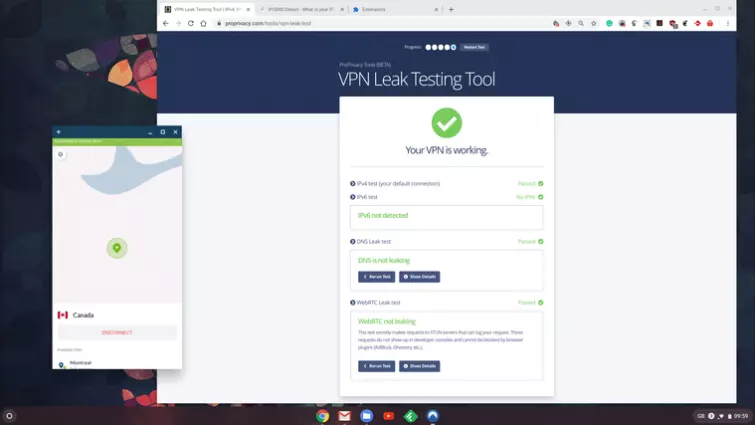The height and width of the screenshot is (425, 755).
Task: Click the progress dots indicator
Action: (x=441, y=47)
